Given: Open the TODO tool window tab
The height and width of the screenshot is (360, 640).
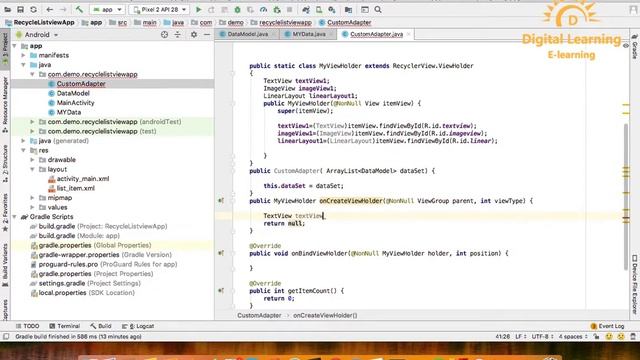Looking at the screenshot, I should pos(27,326).
